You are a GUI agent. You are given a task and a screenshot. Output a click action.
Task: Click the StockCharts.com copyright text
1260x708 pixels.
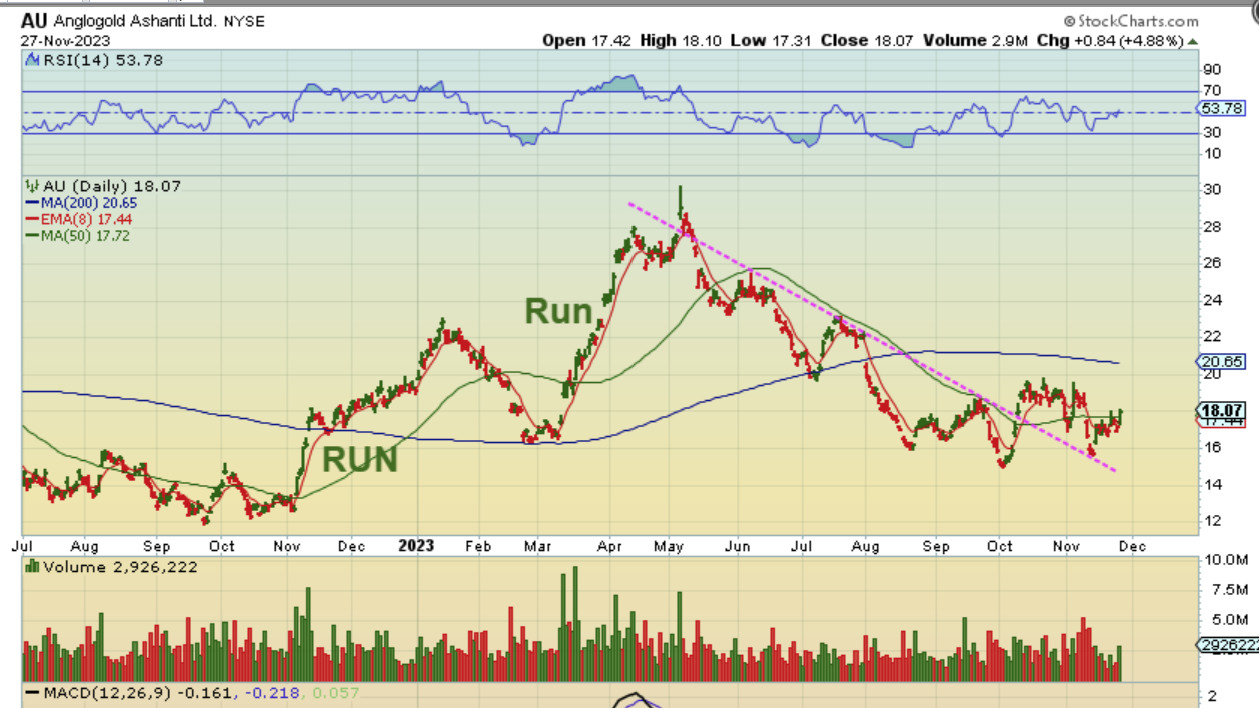1130,21
